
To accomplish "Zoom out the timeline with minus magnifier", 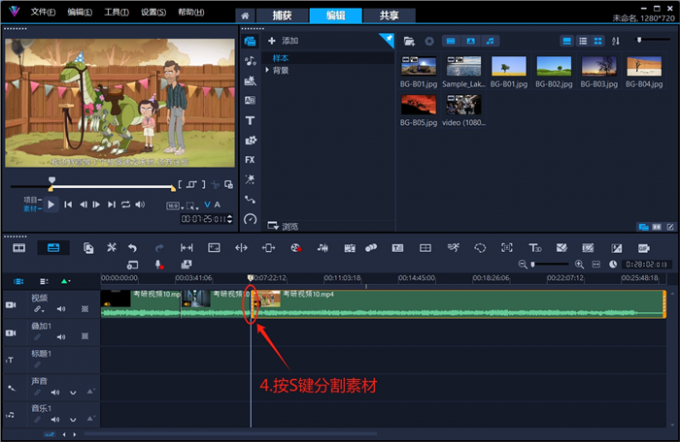I will click(523, 264).
